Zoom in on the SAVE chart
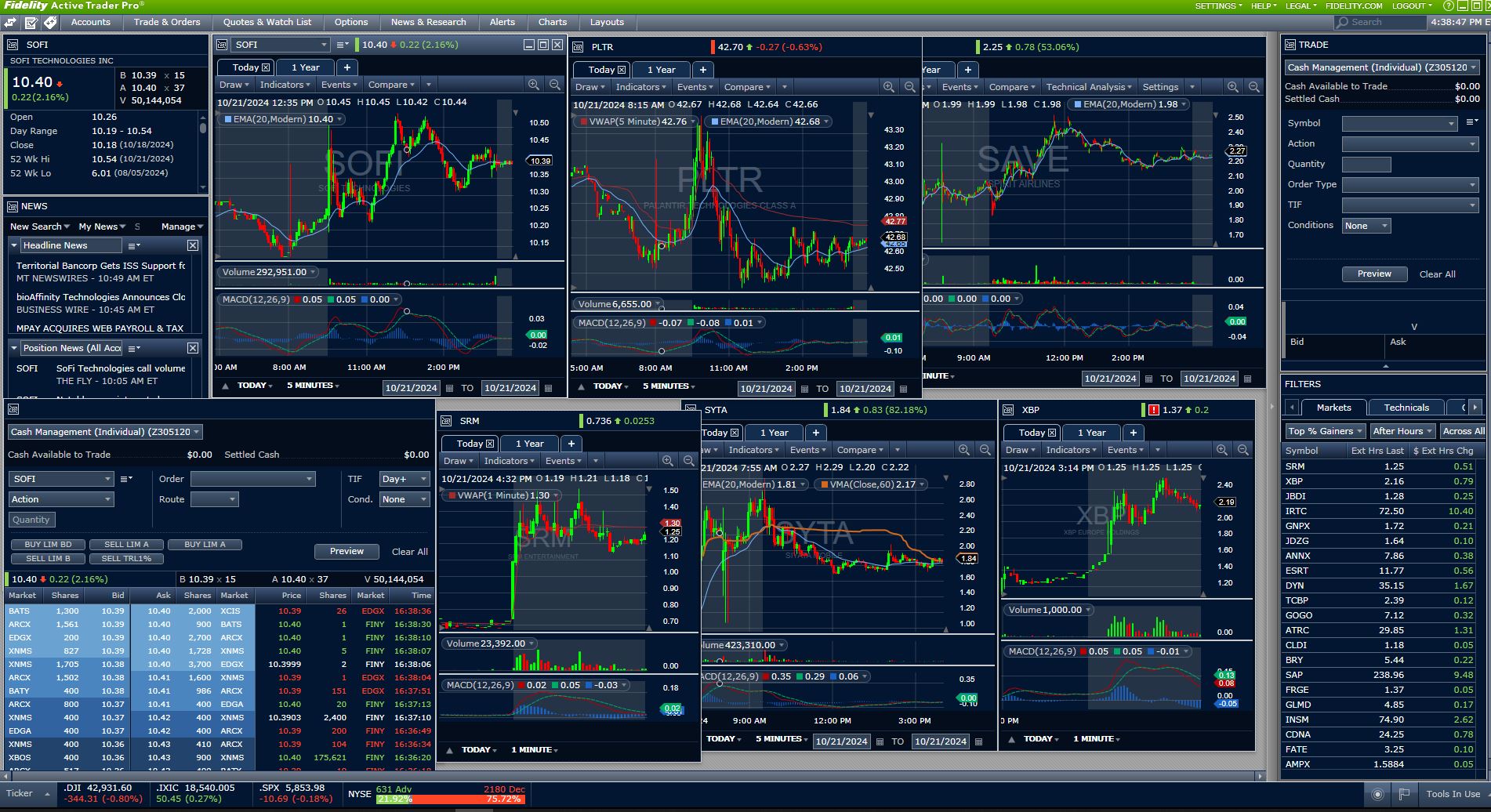1491x812 pixels. tap(1233, 87)
